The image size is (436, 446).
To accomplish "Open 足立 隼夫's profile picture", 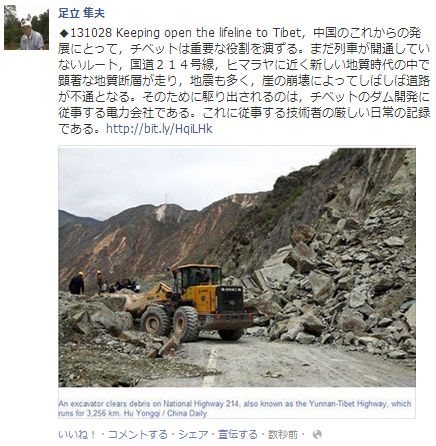I will pos(26,27).
